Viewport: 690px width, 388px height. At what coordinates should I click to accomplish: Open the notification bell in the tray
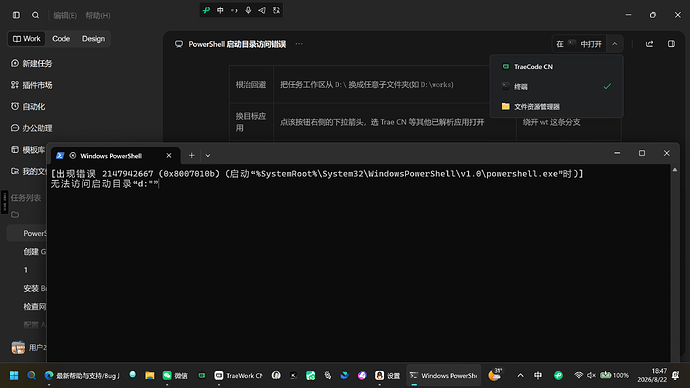tap(675, 375)
